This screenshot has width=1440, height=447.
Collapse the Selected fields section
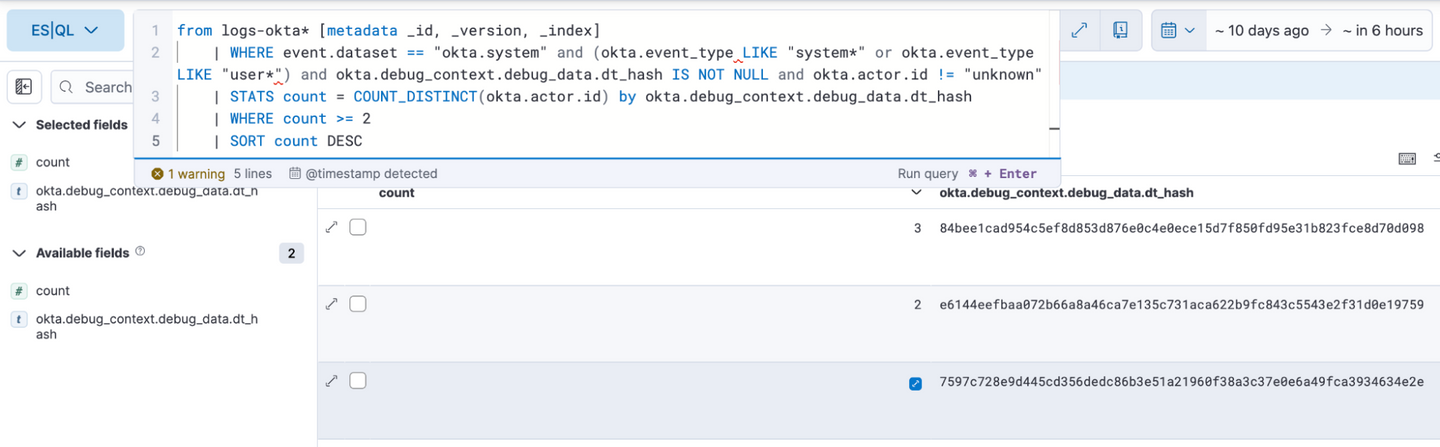(19, 125)
